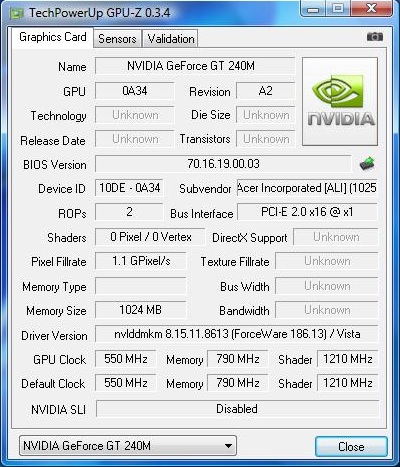
Task: Close the window with the X button
Action: tap(371, 8)
